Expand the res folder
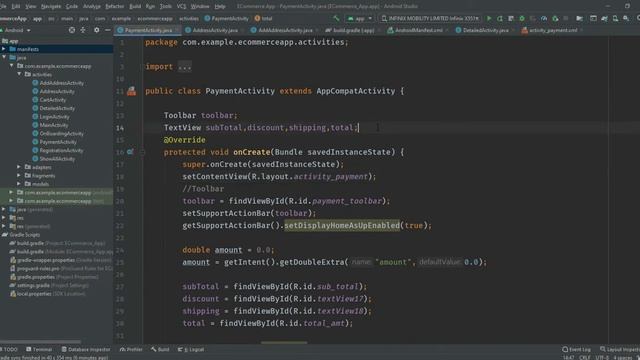 pyautogui.click(x=4, y=218)
